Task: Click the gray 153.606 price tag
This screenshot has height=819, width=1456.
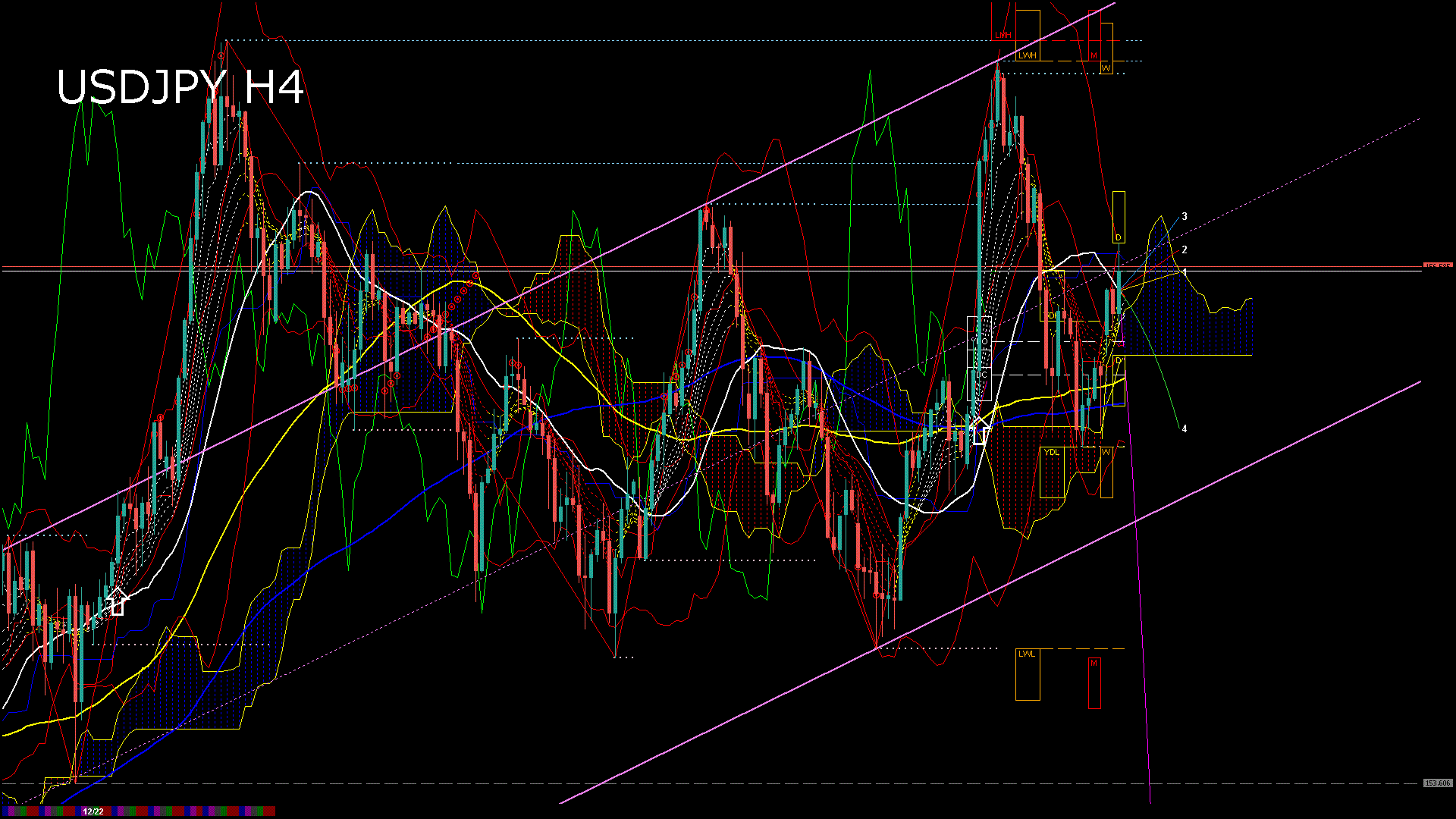Action: (x=1437, y=783)
